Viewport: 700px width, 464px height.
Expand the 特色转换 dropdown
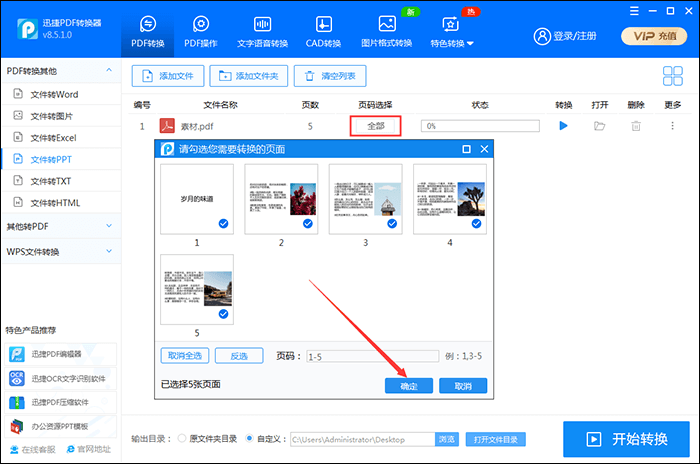click(x=451, y=32)
